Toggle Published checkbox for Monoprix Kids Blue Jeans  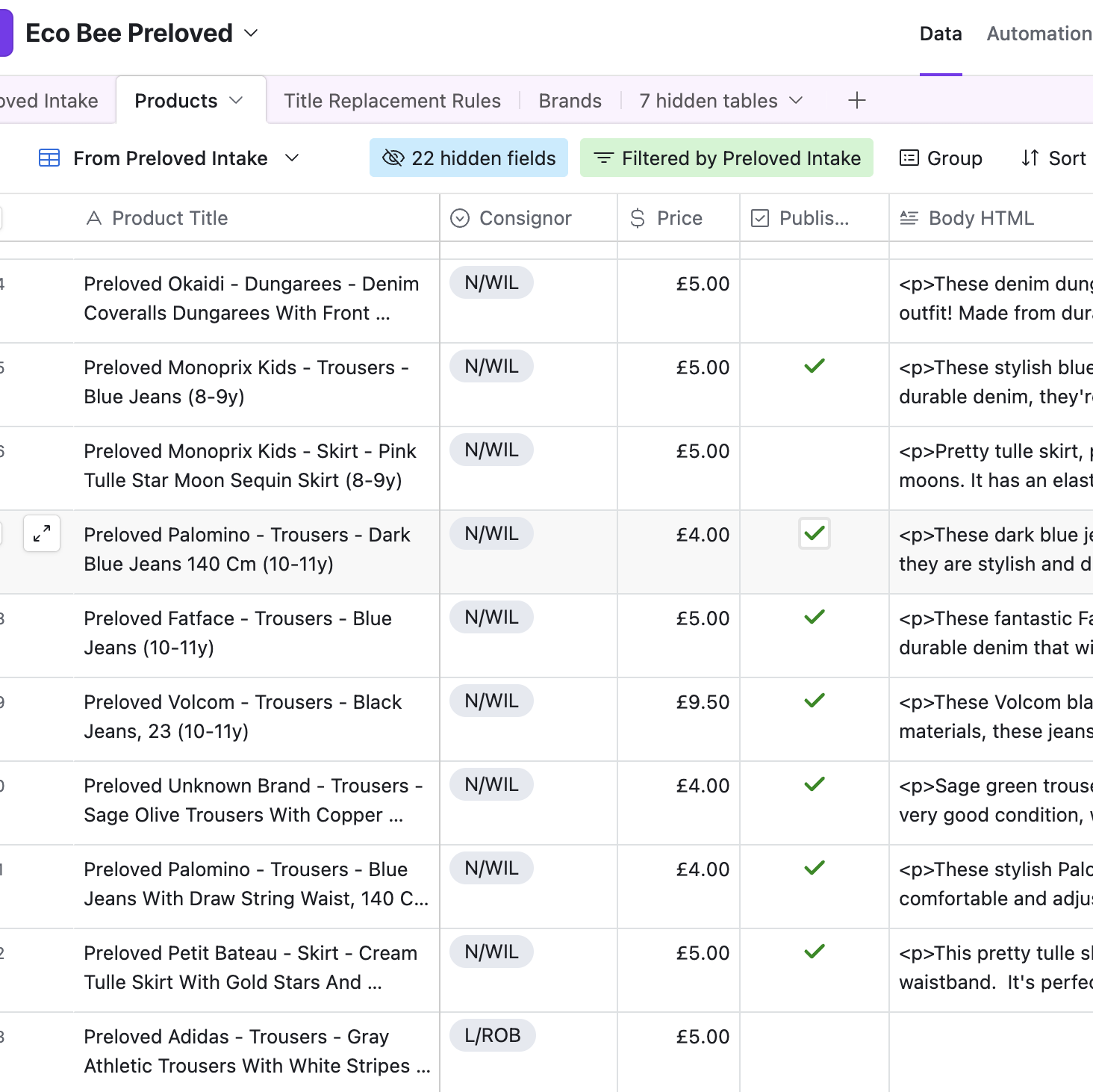point(814,366)
